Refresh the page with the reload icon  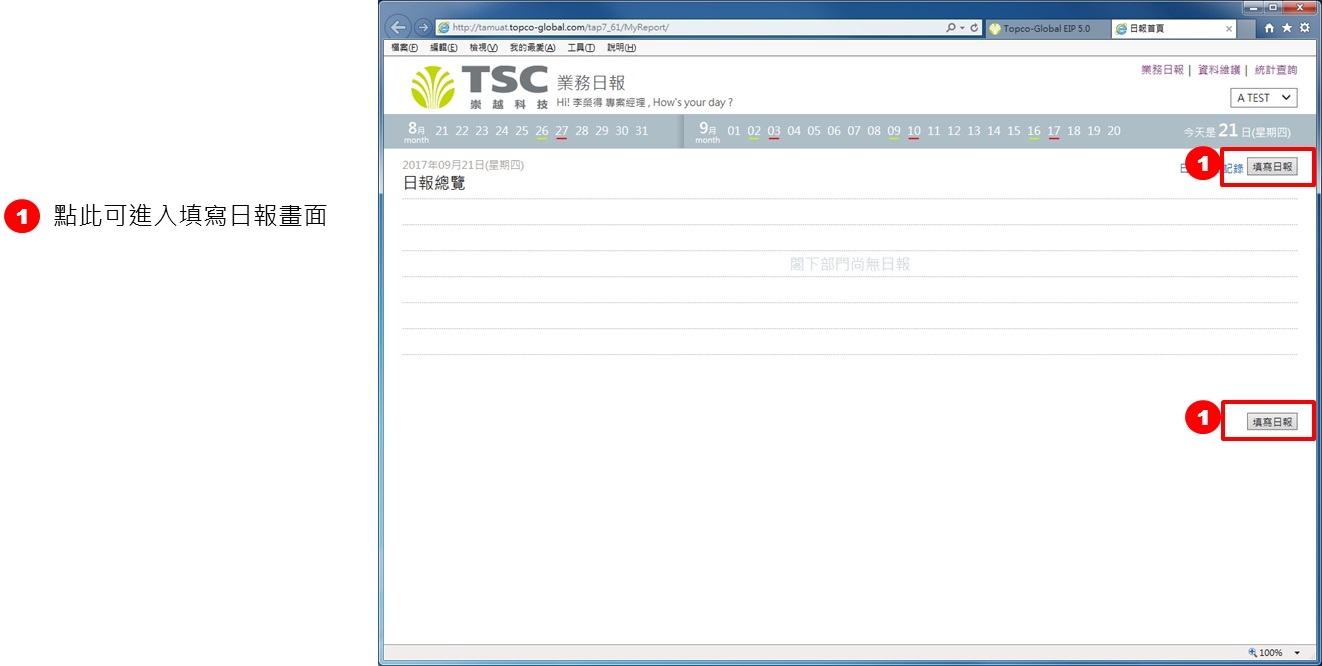pos(974,28)
